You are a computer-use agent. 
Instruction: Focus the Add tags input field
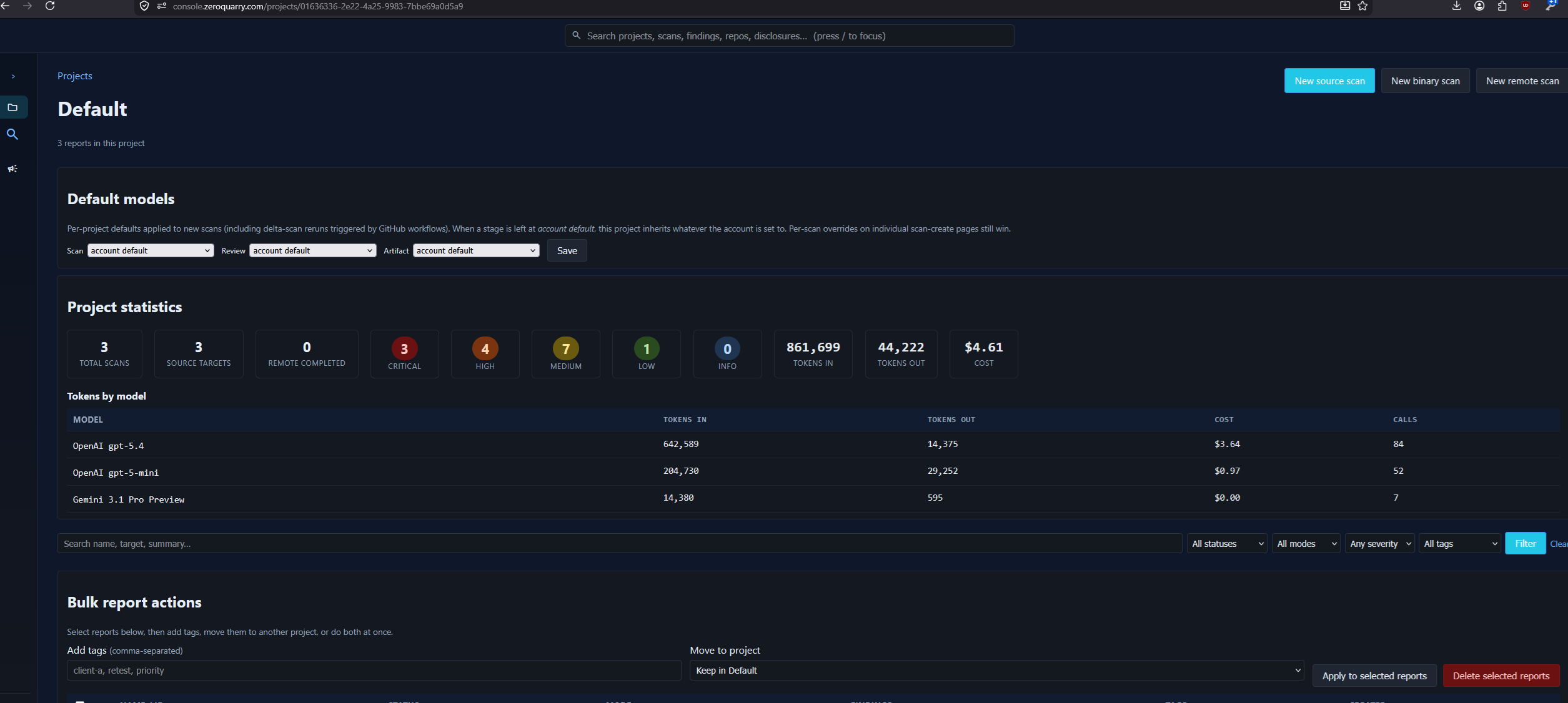coord(374,671)
